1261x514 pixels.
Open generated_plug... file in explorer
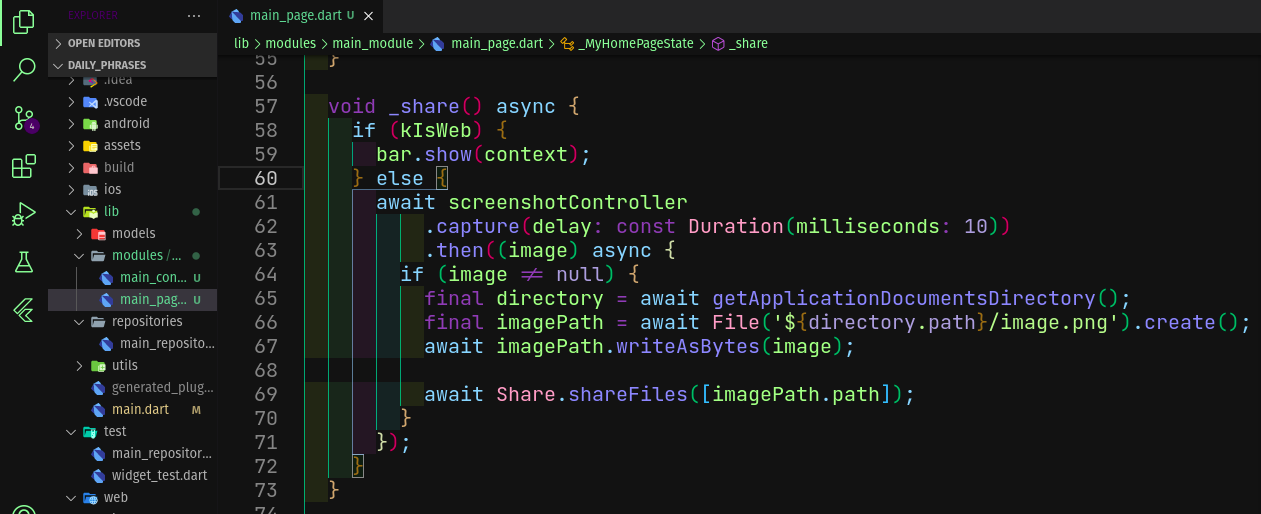(x=132, y=387)
